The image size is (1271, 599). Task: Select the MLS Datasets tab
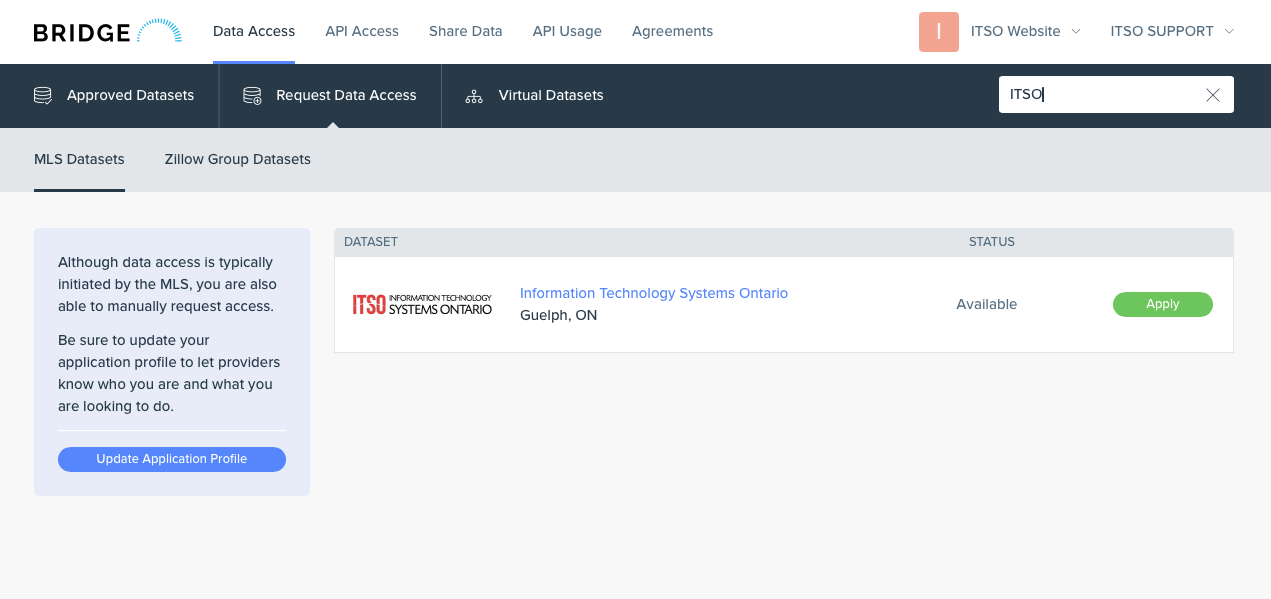point(79,159)
